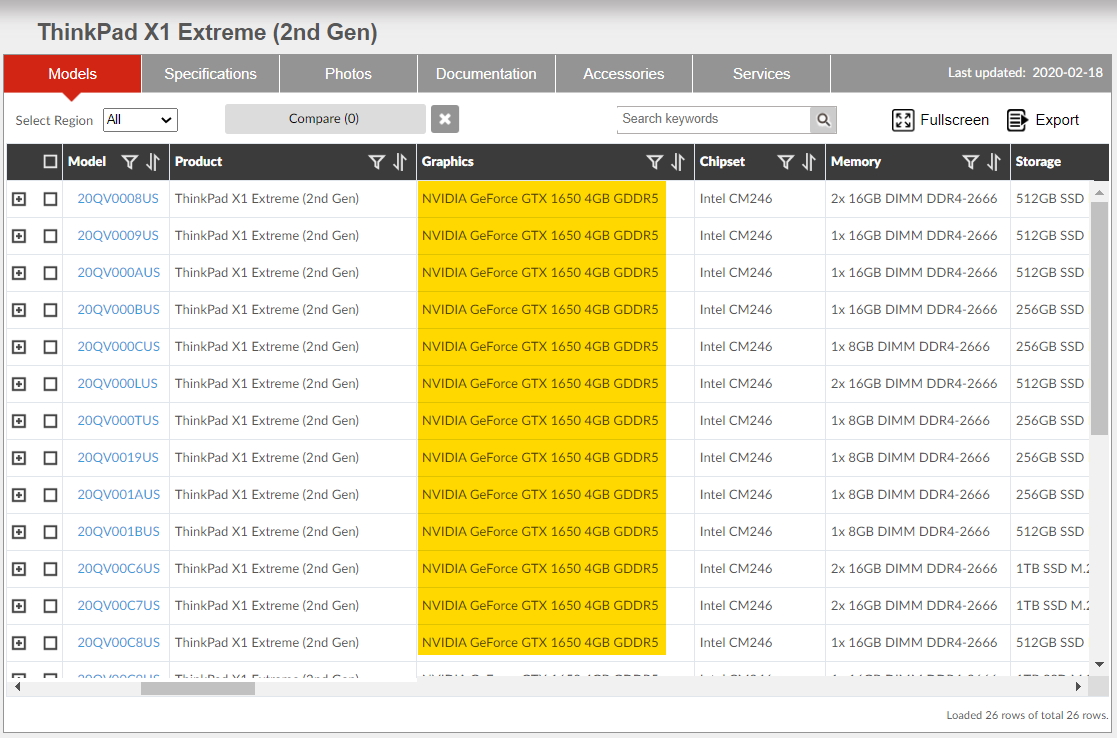Viewport: 1117px width, 738px height.
Task: Open the Specifications tab
Action: 210,74
